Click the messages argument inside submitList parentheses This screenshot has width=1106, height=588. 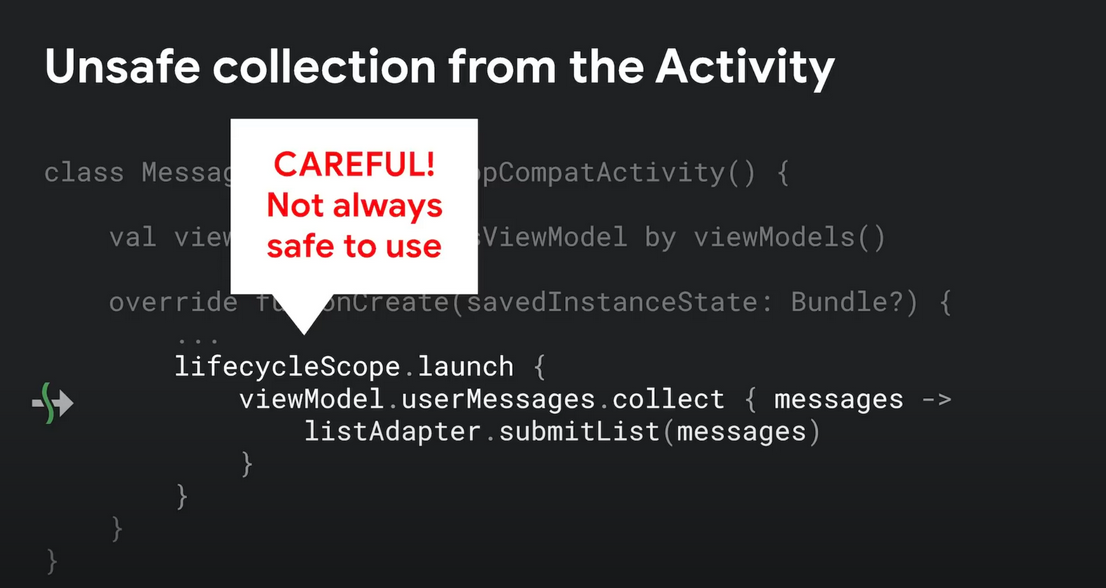coord(741,432)
